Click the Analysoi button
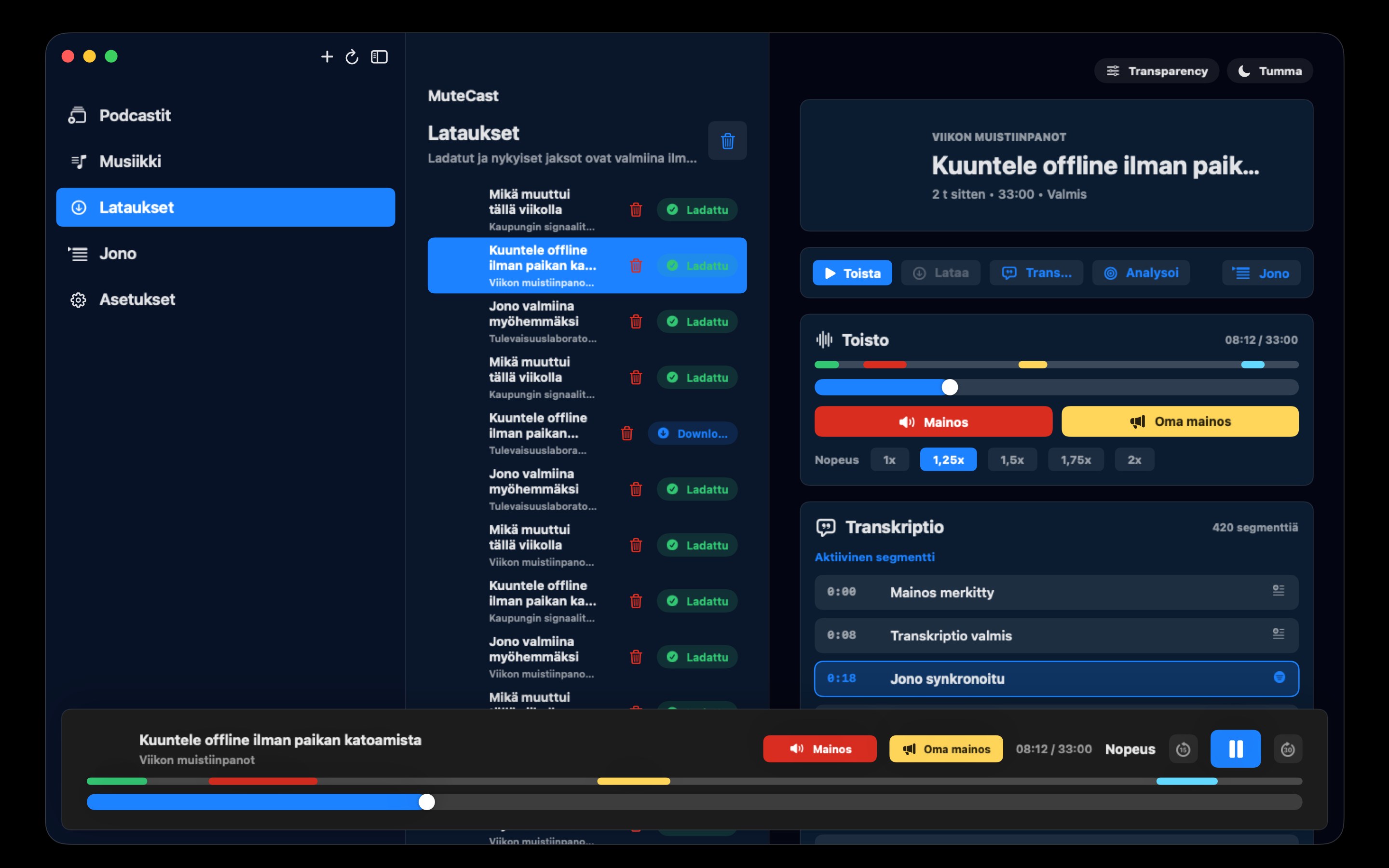The width and height of the screenshot is (1389, 868). (1141, 272)
